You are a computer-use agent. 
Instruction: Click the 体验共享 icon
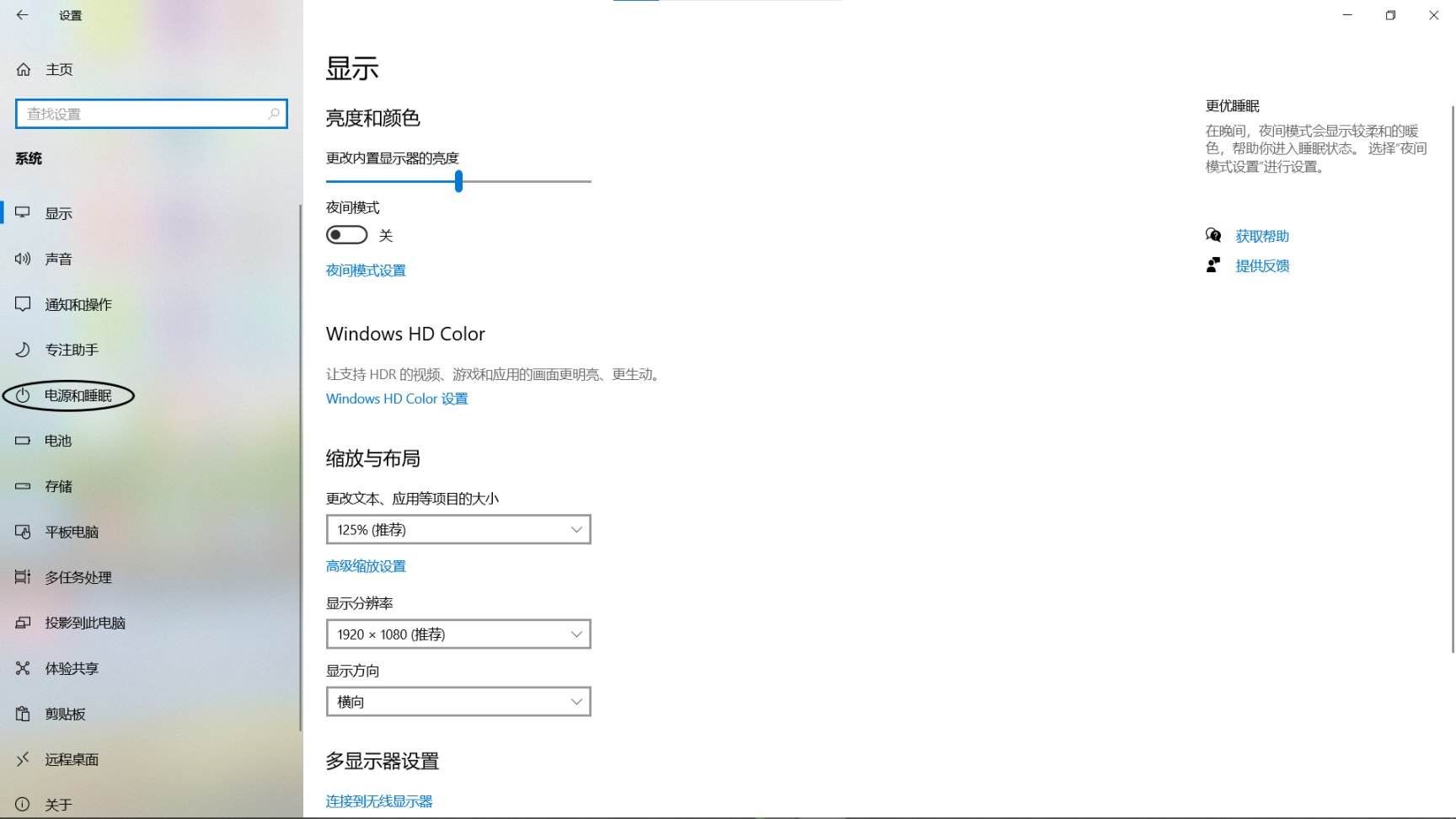[23, 668]
